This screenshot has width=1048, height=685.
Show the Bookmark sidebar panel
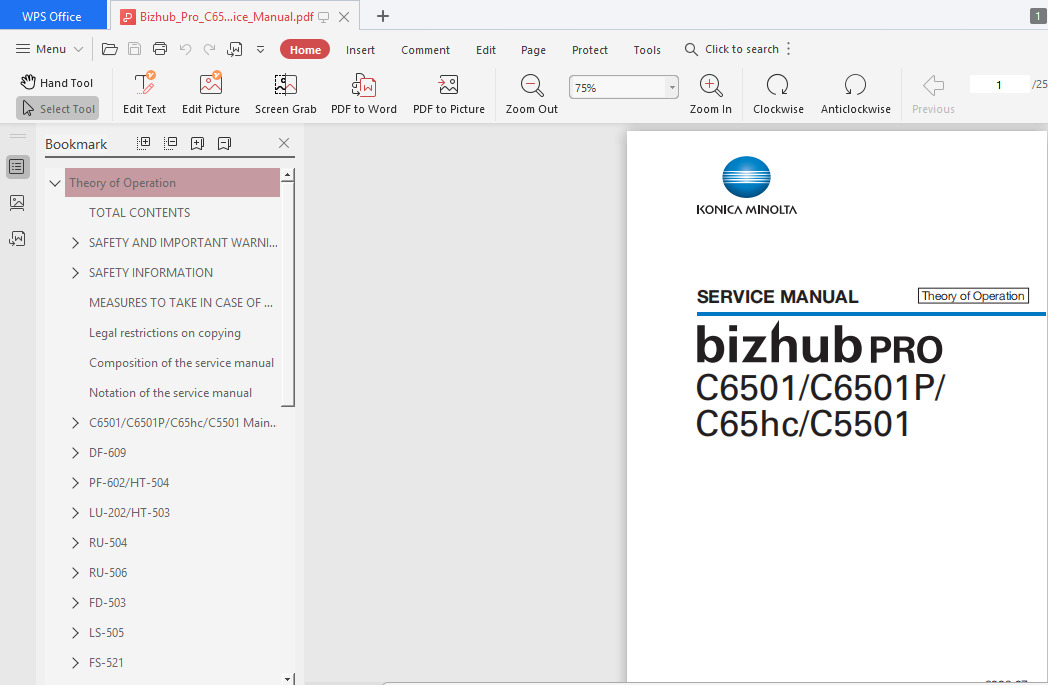click(x=17, y=166)
